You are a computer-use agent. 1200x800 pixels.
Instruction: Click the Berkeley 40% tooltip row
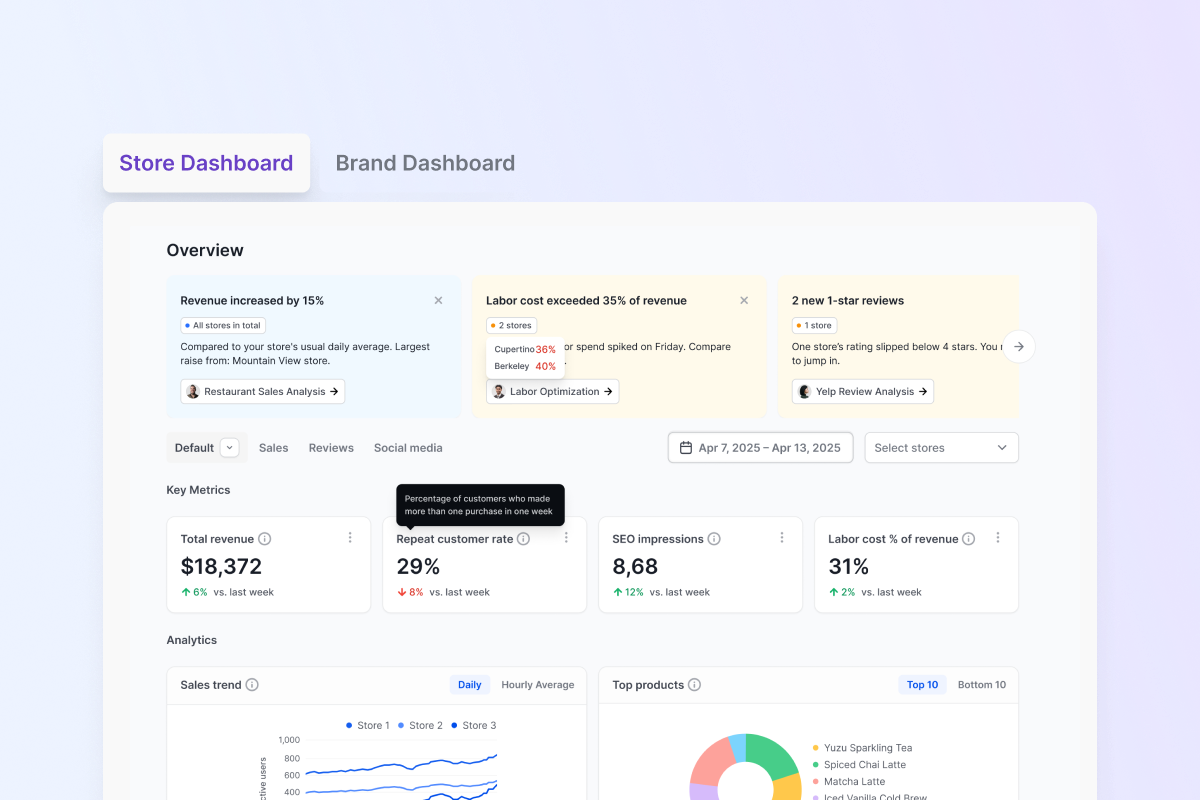tap(525, 366)
